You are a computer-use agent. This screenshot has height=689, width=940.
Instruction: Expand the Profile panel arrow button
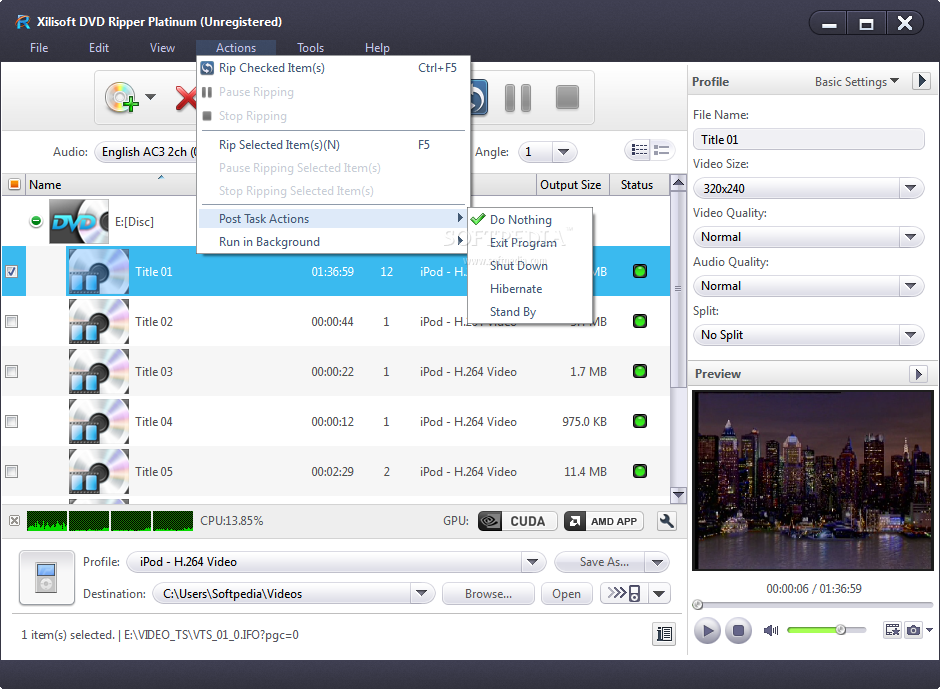coord(921,81)
